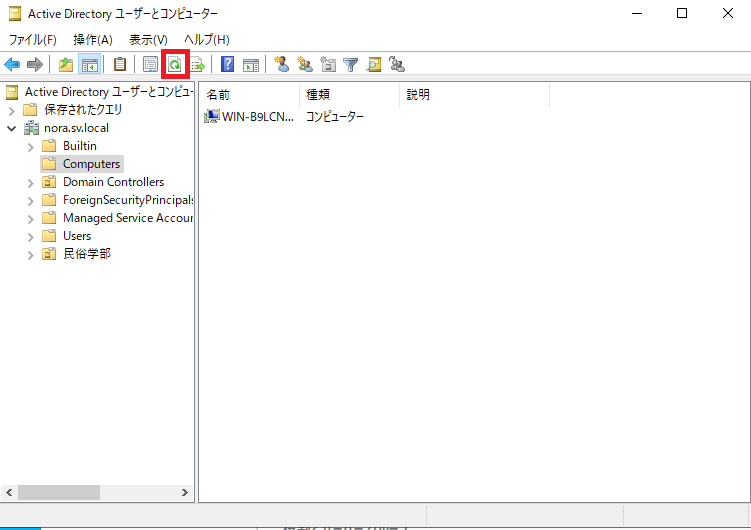Expand the Users container
The image size is (751, 530).
31,237
